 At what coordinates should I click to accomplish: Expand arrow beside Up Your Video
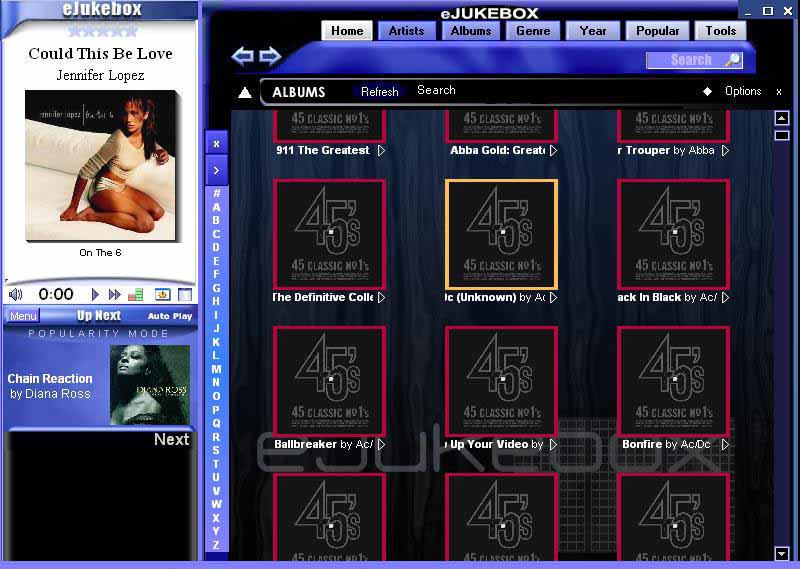pos(553,444)
